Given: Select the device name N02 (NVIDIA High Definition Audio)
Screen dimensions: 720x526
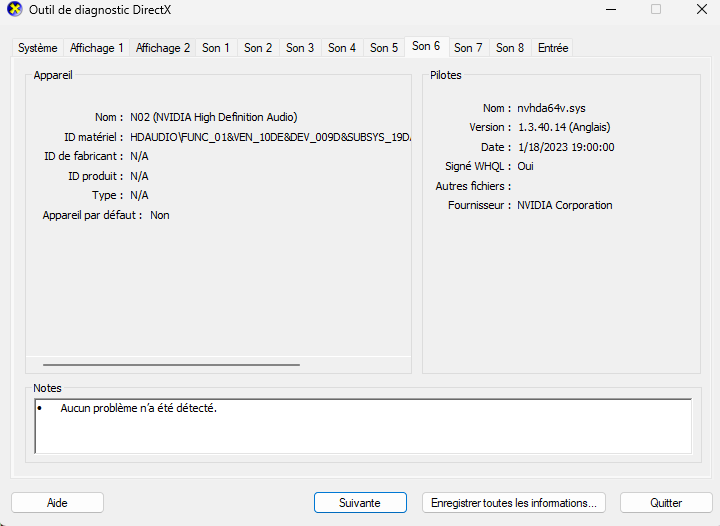Looking at the screenshot, I should click(x=214, y=118).
